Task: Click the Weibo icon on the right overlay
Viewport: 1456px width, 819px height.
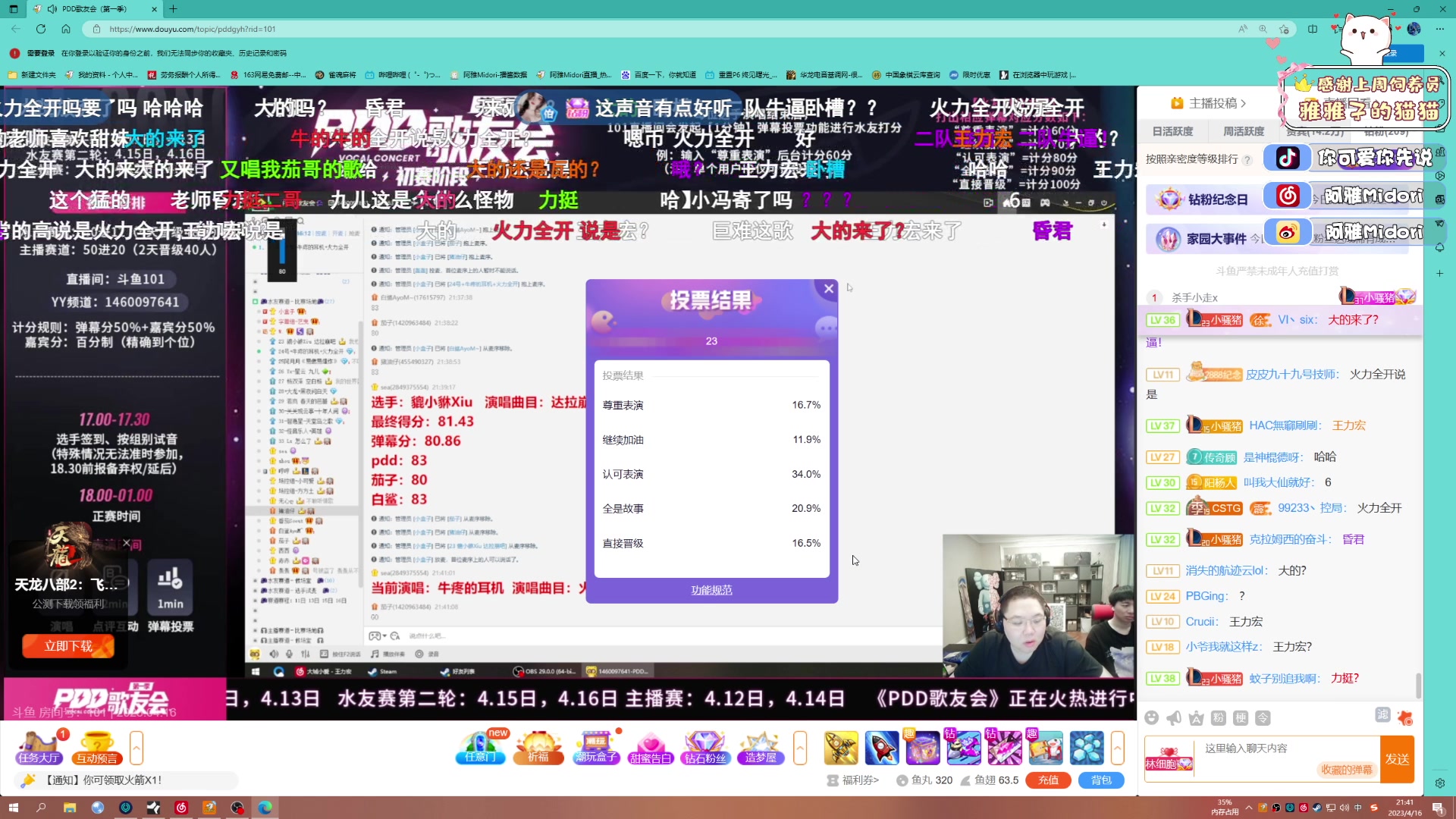Action: coord(1288,231)
